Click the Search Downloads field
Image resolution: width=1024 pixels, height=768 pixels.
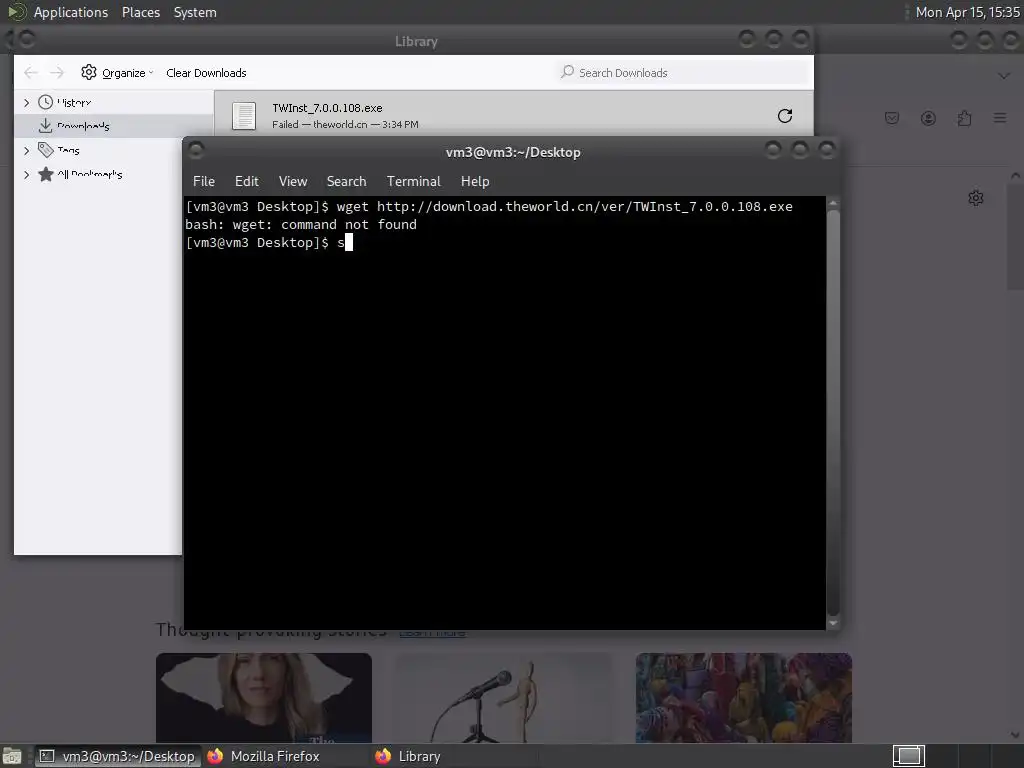(684, 72)
